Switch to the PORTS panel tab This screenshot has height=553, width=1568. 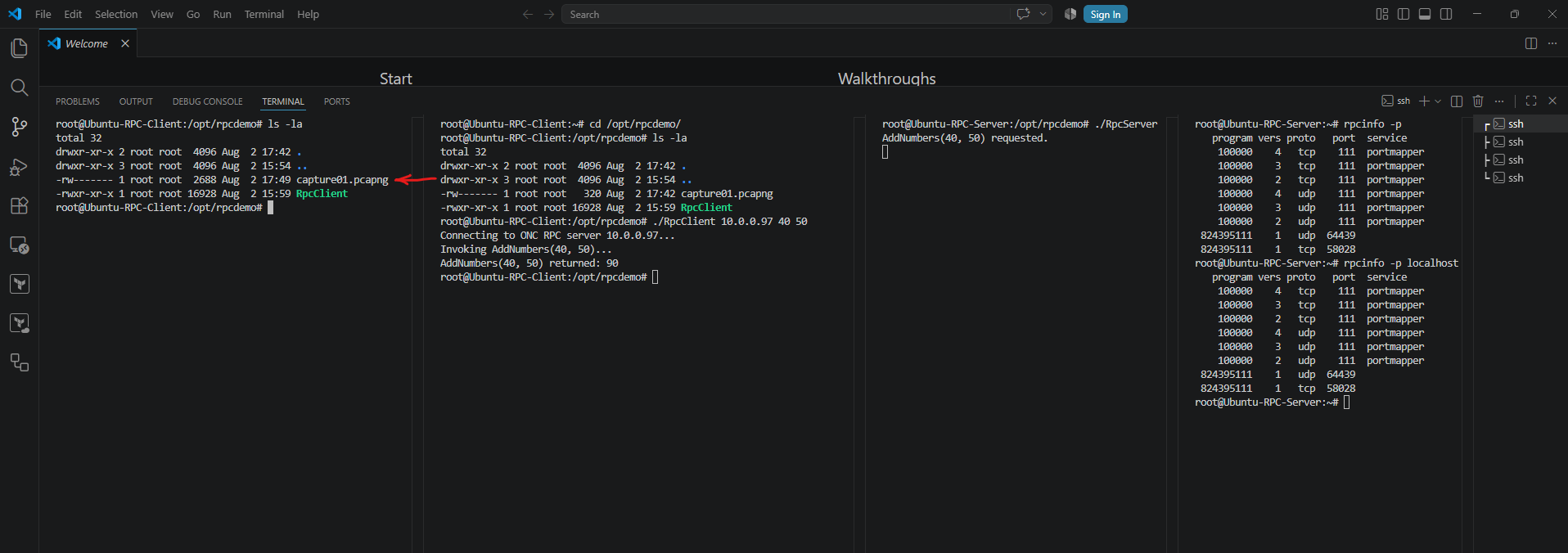tap(336, 101)
